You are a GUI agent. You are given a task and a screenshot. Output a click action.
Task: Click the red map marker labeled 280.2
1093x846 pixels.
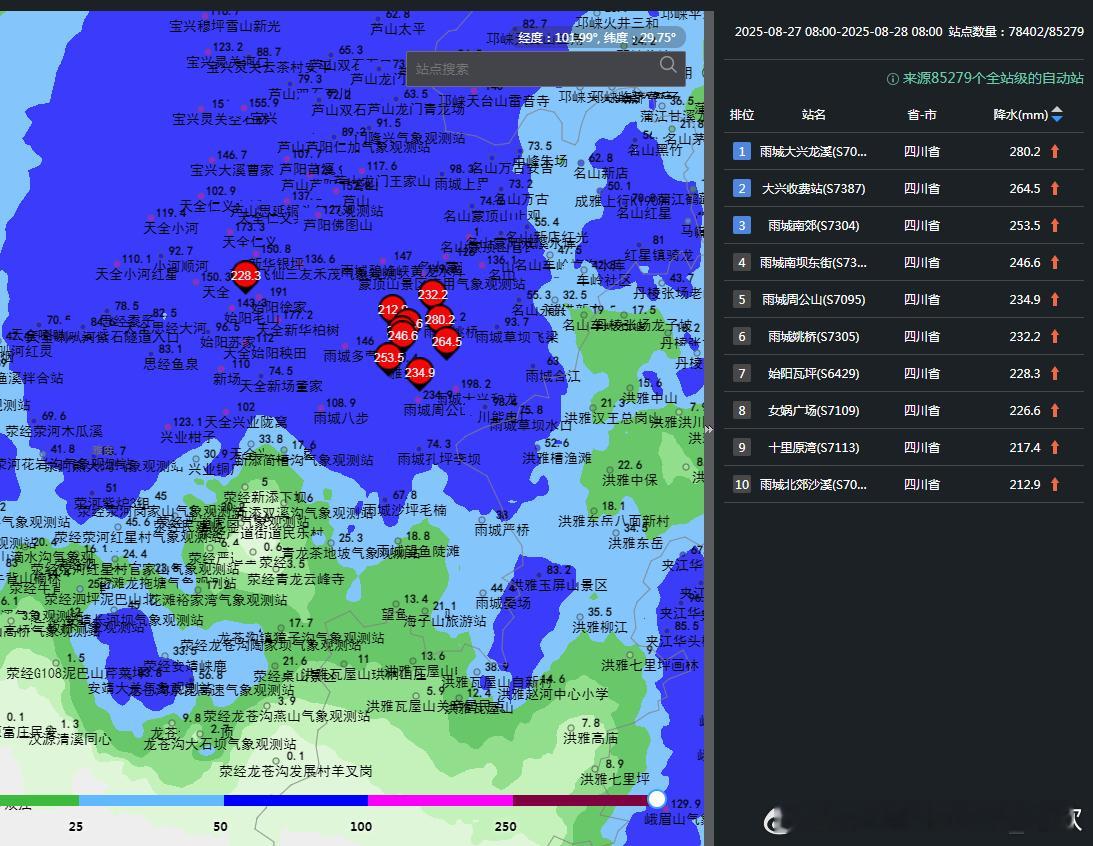tap(440, 320)
